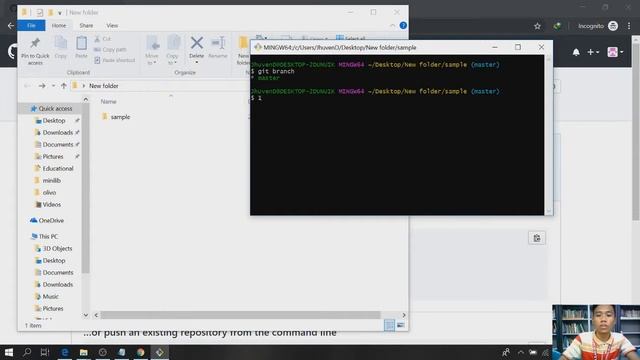
Task: Click Git Bash title bar icon
Action: pos(258,47)
